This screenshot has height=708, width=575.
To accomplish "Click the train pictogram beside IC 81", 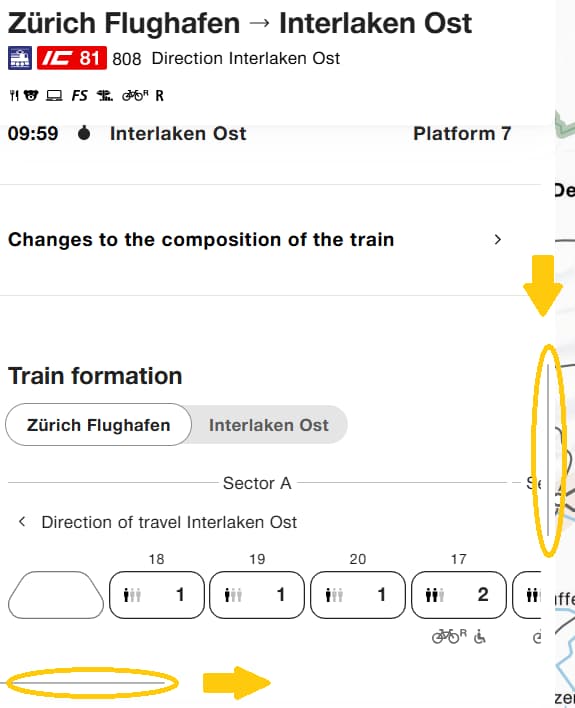I will 20,58.
